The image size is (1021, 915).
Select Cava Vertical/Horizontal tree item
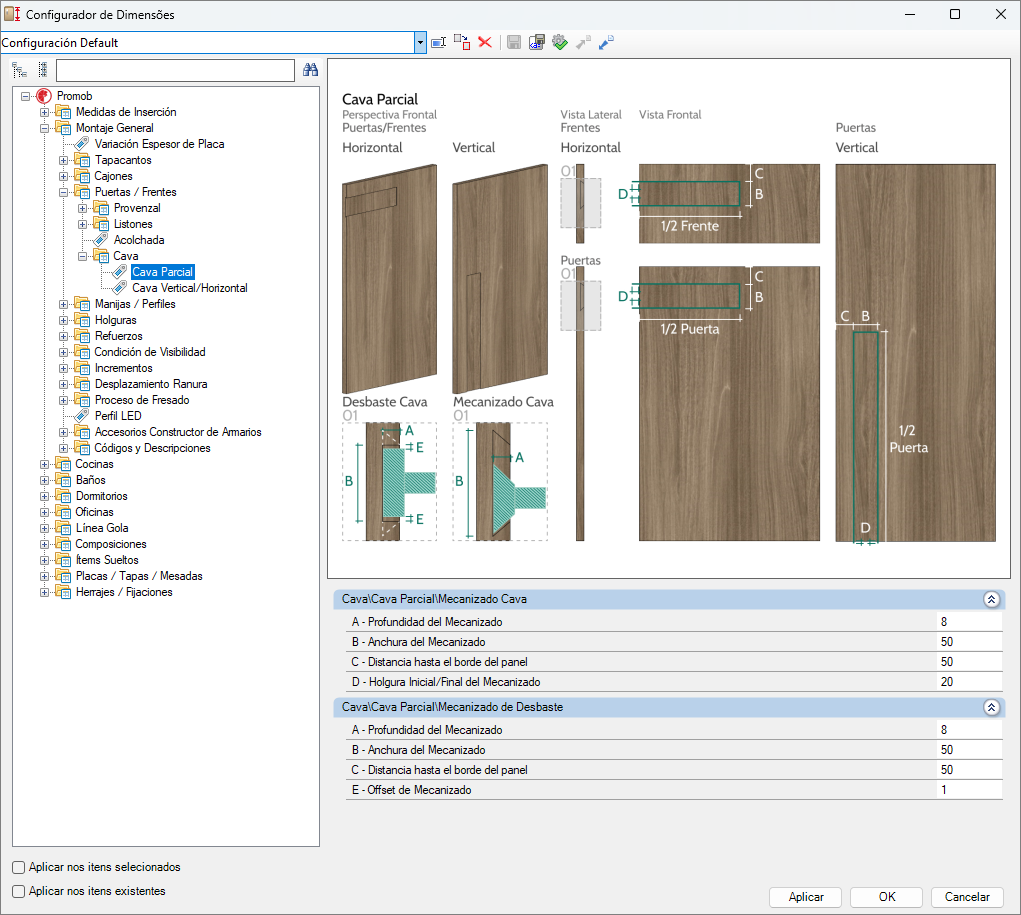click(189, 288)
